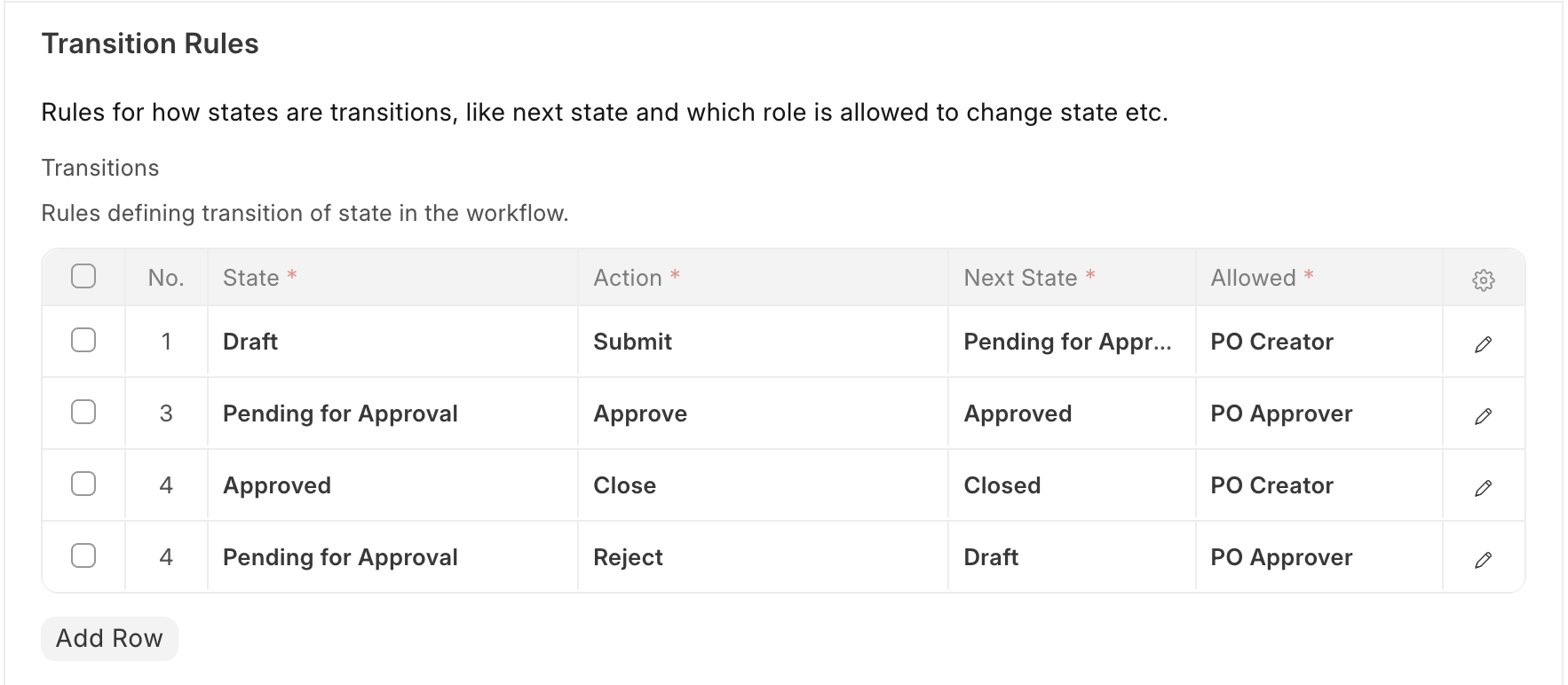Open edit pencil for Reject transition row
The image size is (1568, 685).
tap(1483, 560)
